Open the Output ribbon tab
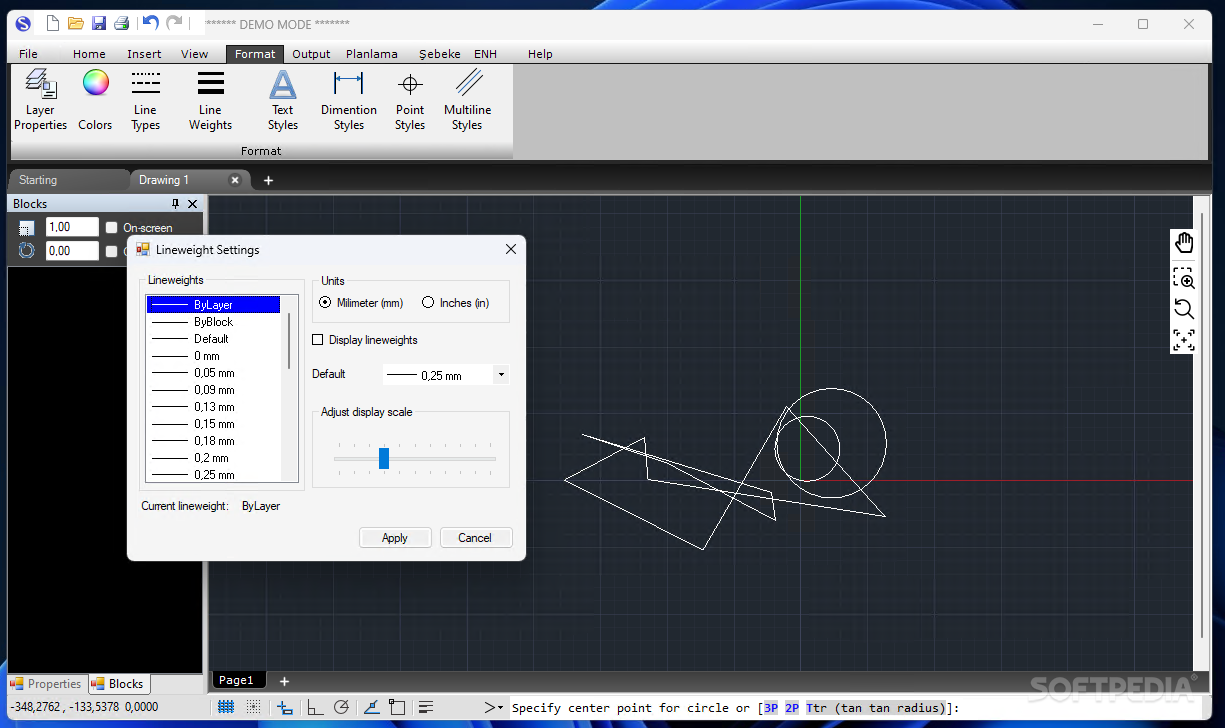 click(x=311, y=54)
